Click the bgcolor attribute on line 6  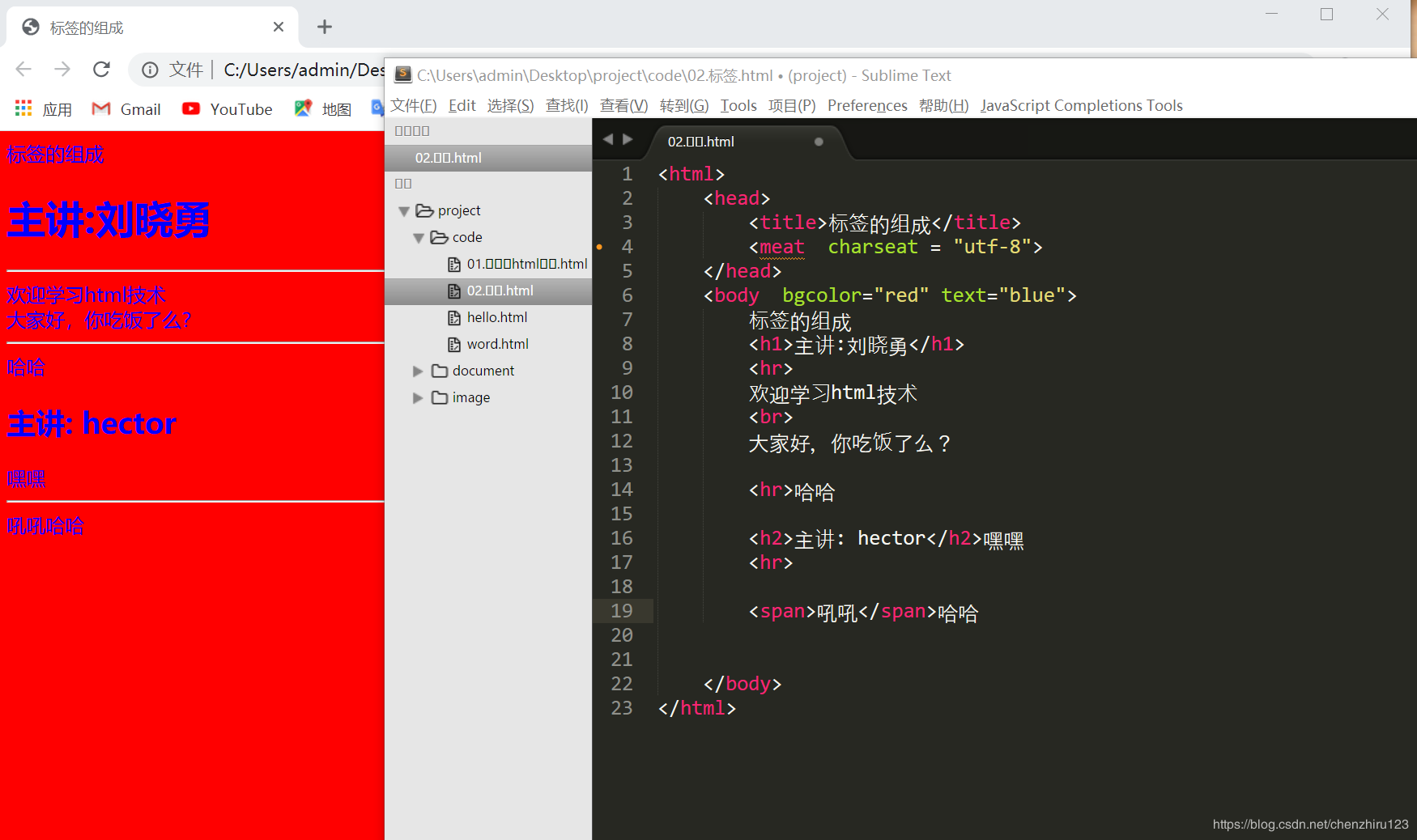pyautogui.click(x=822, y=295)
